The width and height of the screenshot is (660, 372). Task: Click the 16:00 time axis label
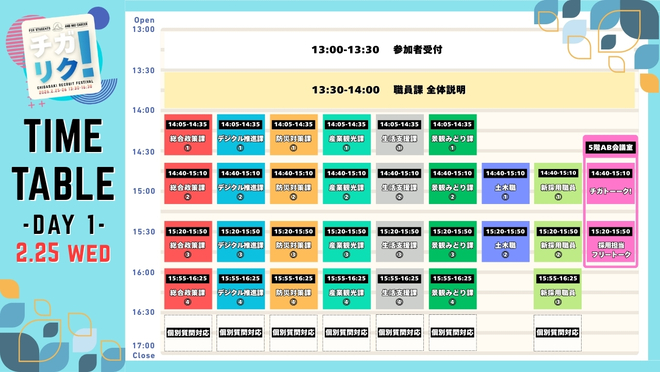coord(144,273)
